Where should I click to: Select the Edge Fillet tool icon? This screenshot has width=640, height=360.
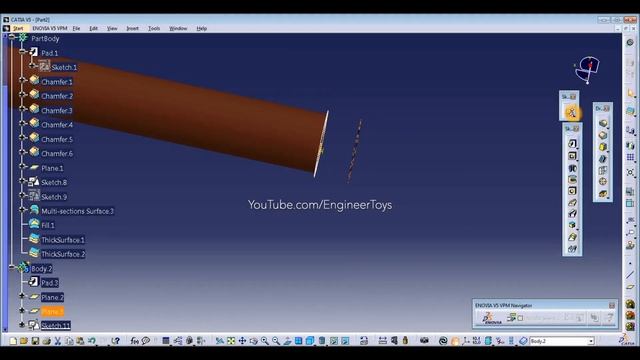coord(603,123)
